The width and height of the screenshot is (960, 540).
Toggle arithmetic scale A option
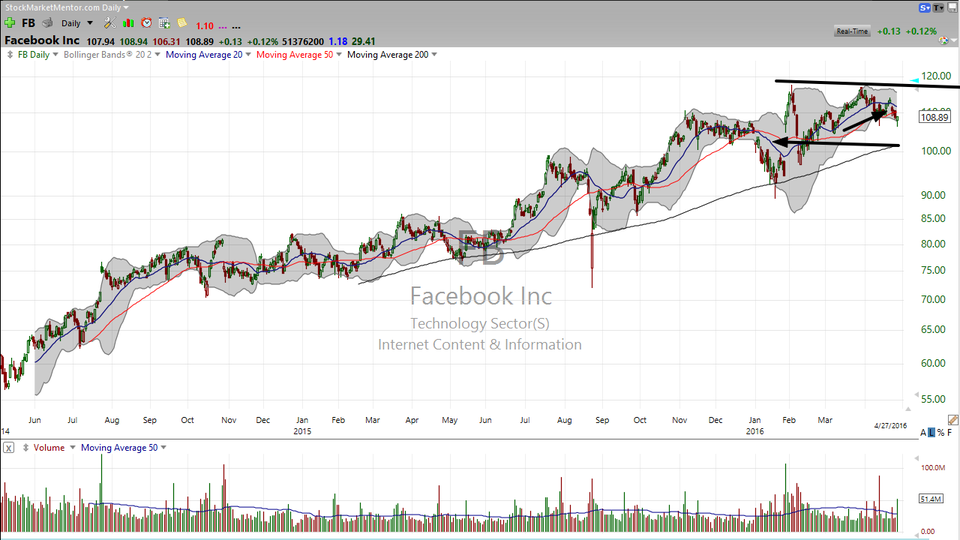click(x=923, y=433)
